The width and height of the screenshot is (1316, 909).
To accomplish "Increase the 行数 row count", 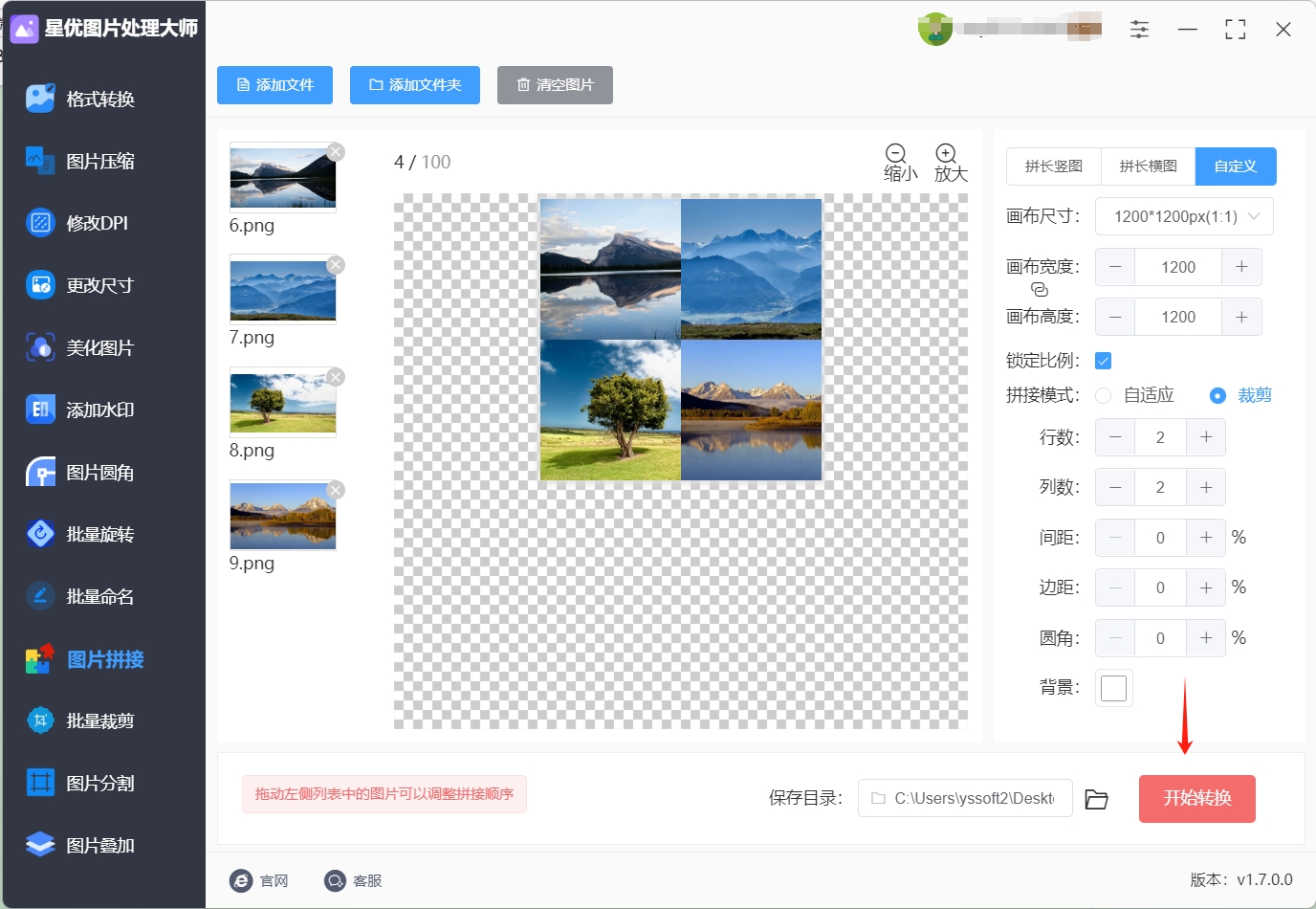I will (x=1206, y=437).
